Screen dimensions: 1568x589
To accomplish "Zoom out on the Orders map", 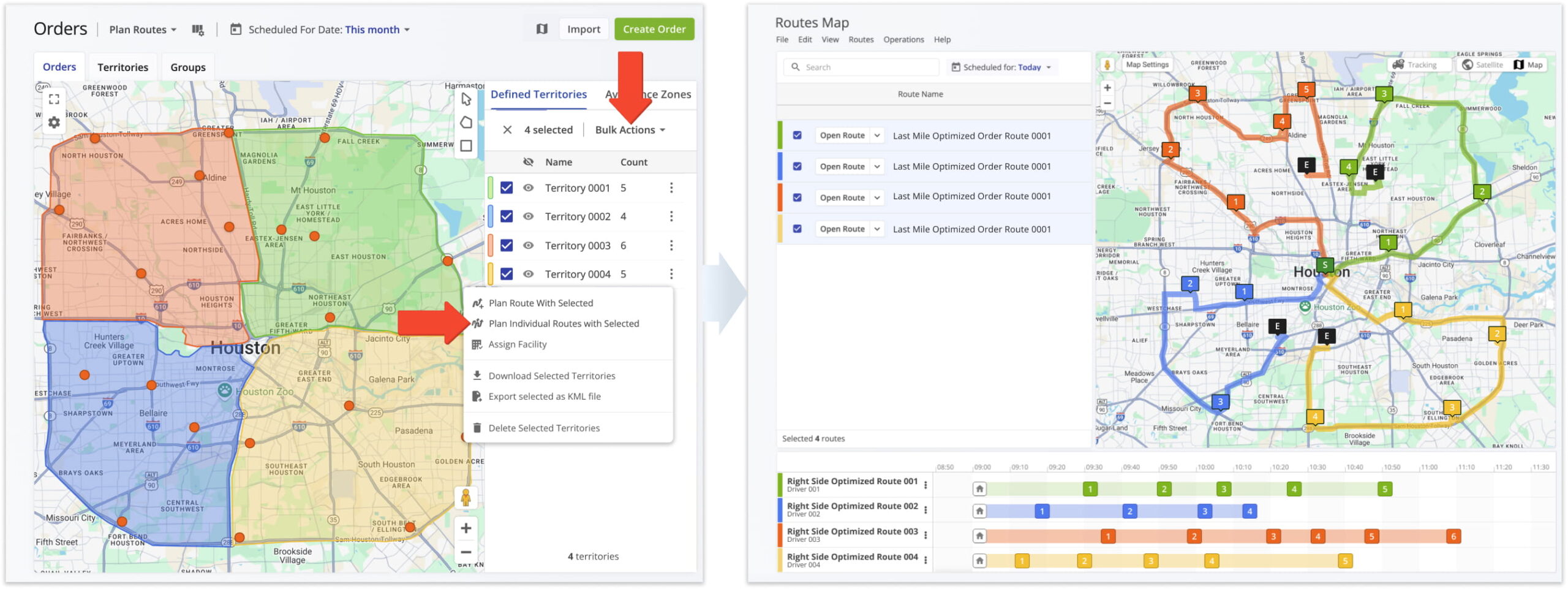I will (466, 552).
